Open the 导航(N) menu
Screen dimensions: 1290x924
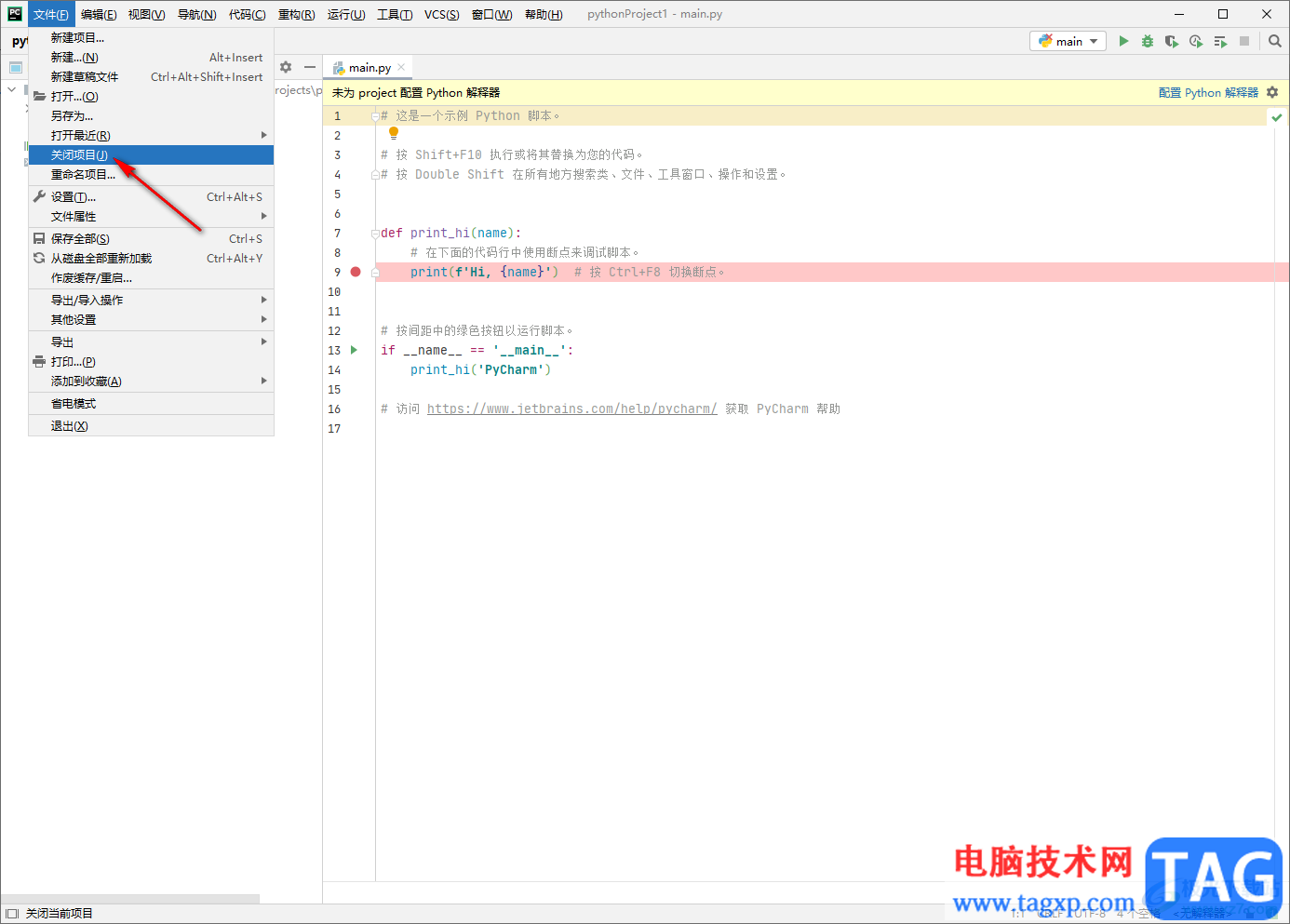(x=196, y=14)
